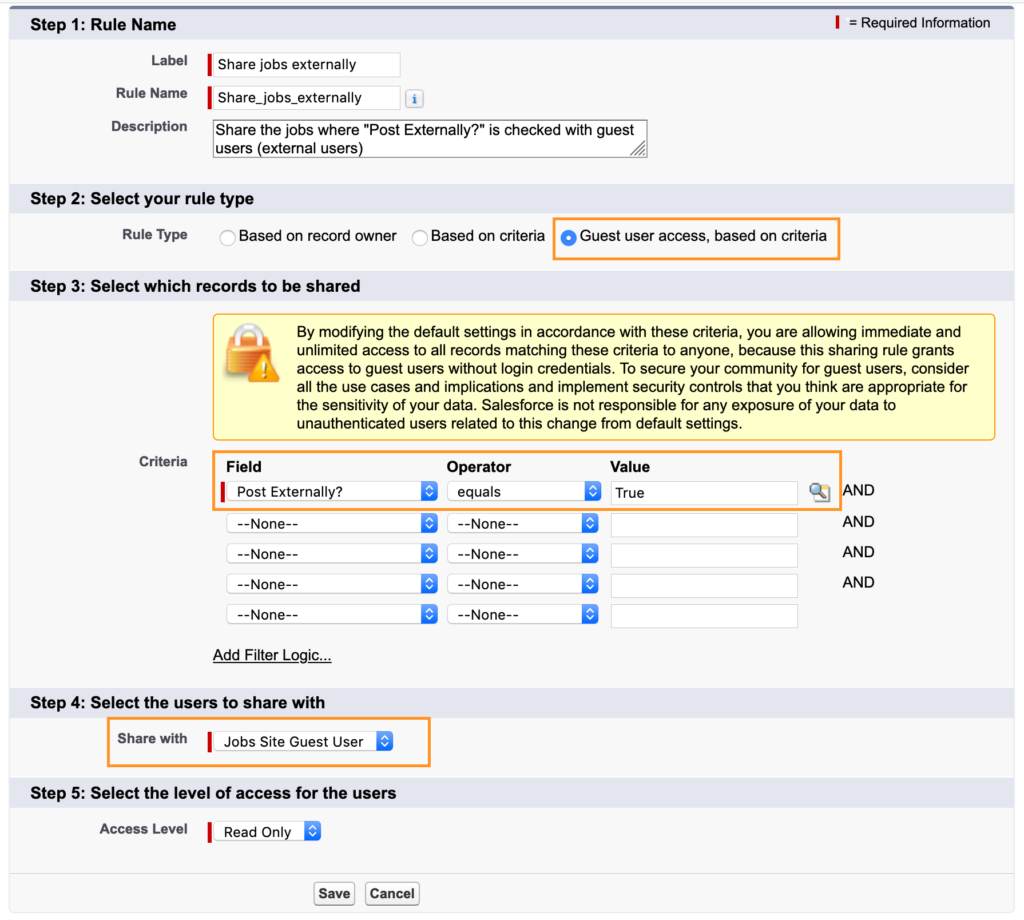
Task: Click the Value field containing True
Action: click(x=703, y=492)
